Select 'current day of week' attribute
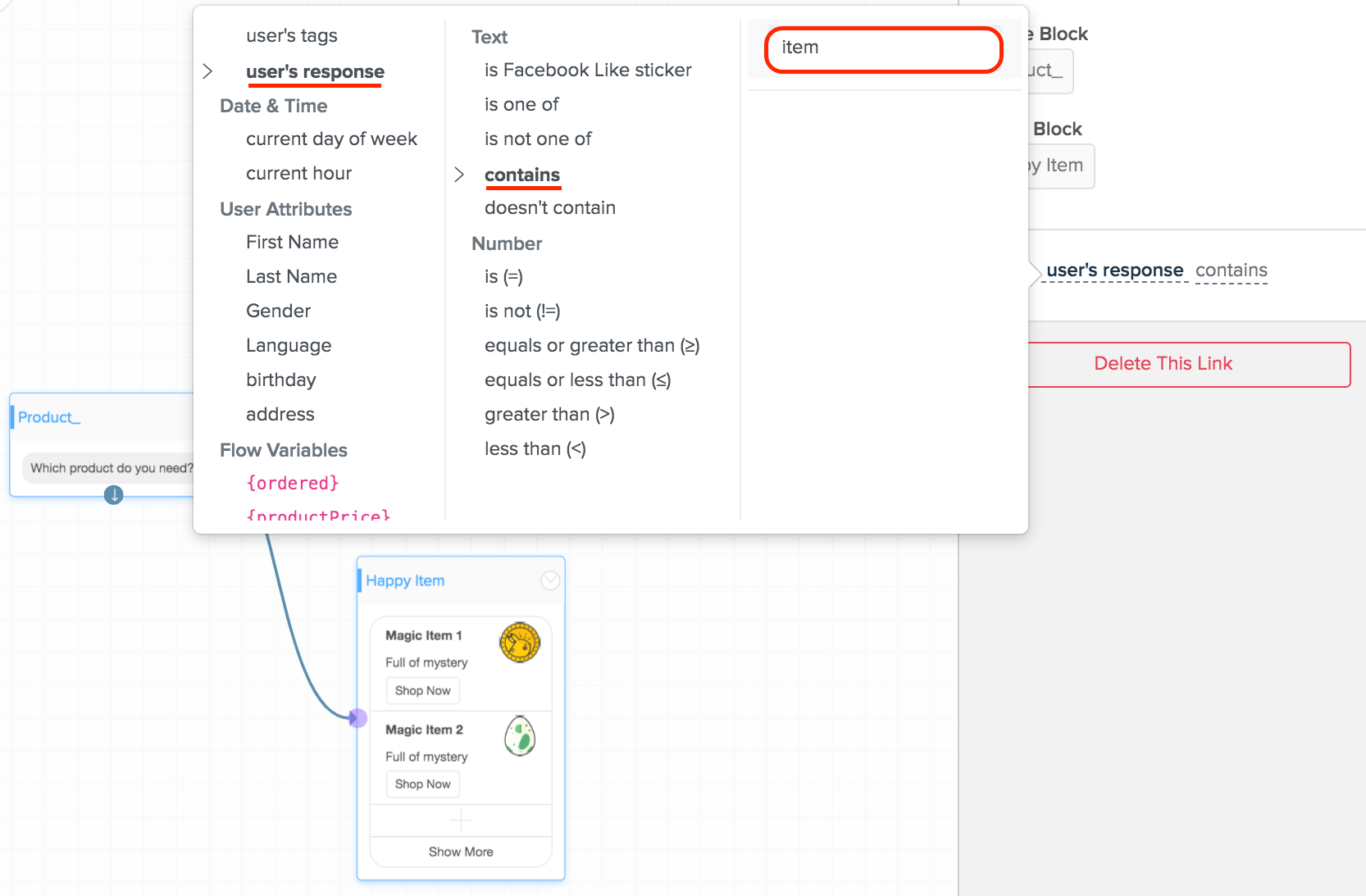The image size is (1366, 896). 331,139
